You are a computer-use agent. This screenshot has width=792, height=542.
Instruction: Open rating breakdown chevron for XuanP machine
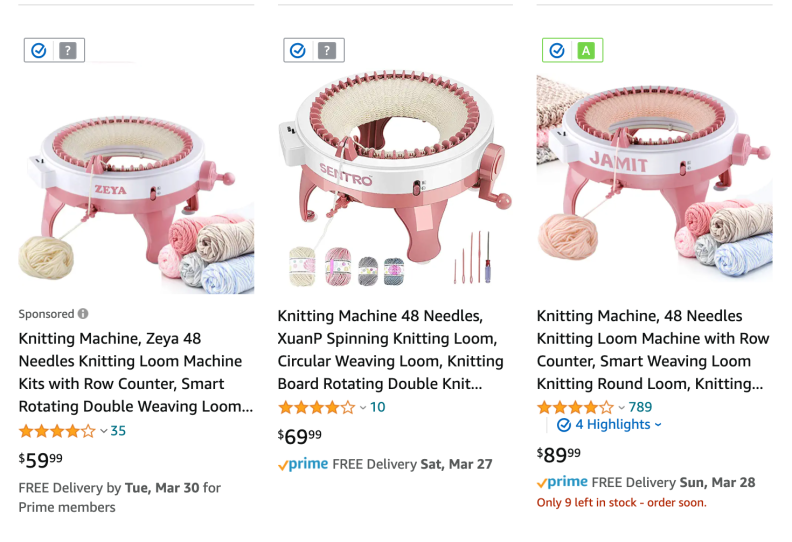pos(363,408)
